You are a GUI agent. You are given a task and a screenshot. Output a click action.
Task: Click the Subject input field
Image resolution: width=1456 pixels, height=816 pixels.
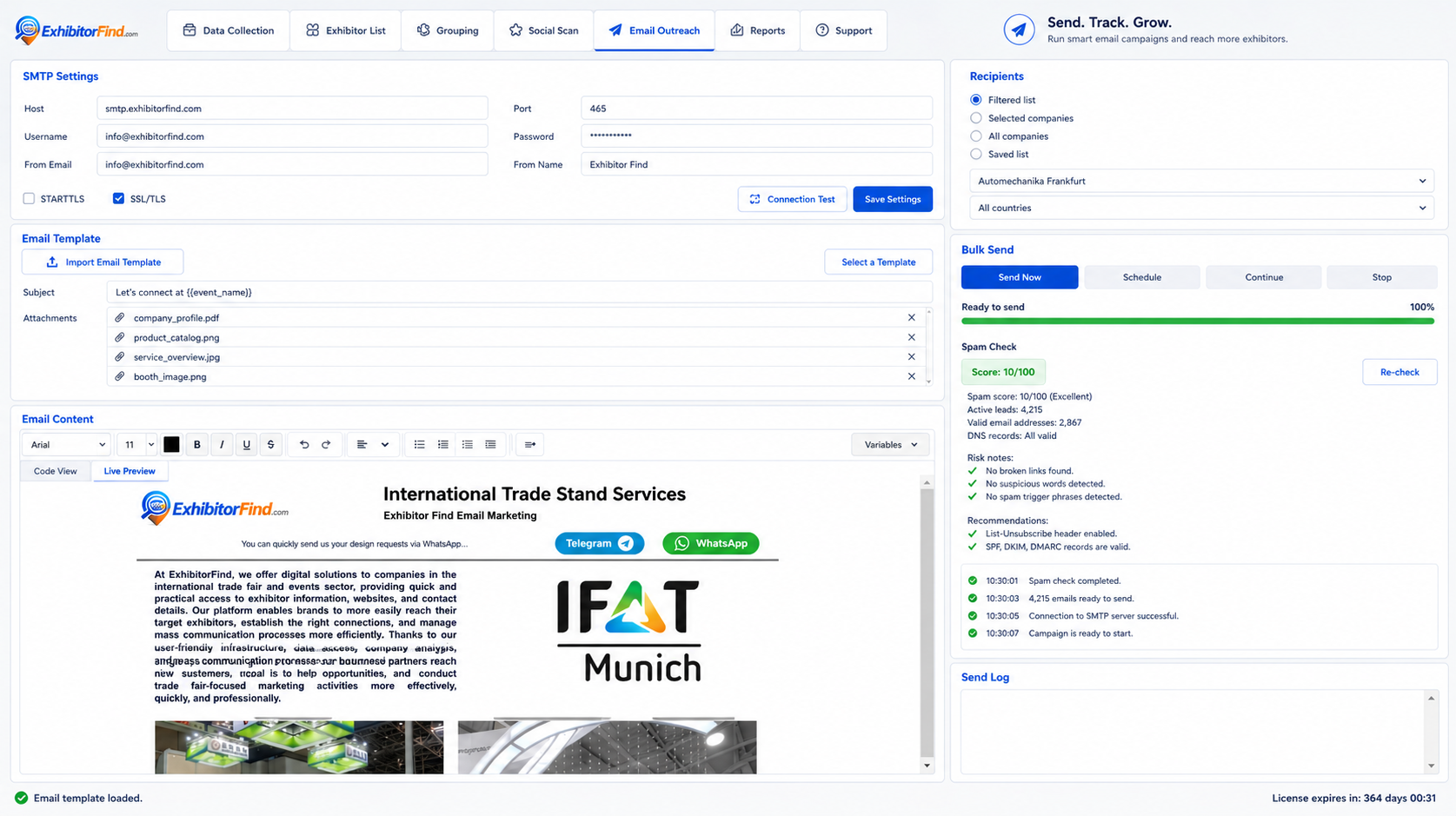coord(519,293)
